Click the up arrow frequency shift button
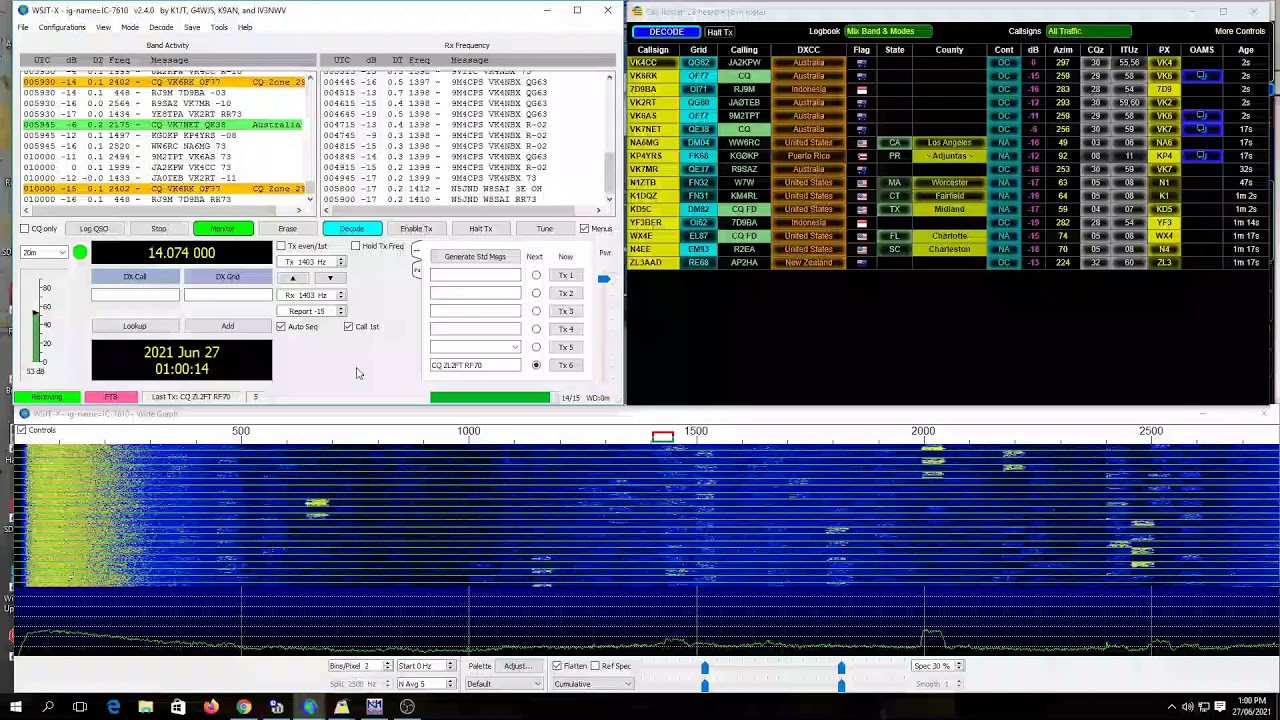Image resolution: width=1280 pixels, height=720 pixels. (x=293, y=278)
